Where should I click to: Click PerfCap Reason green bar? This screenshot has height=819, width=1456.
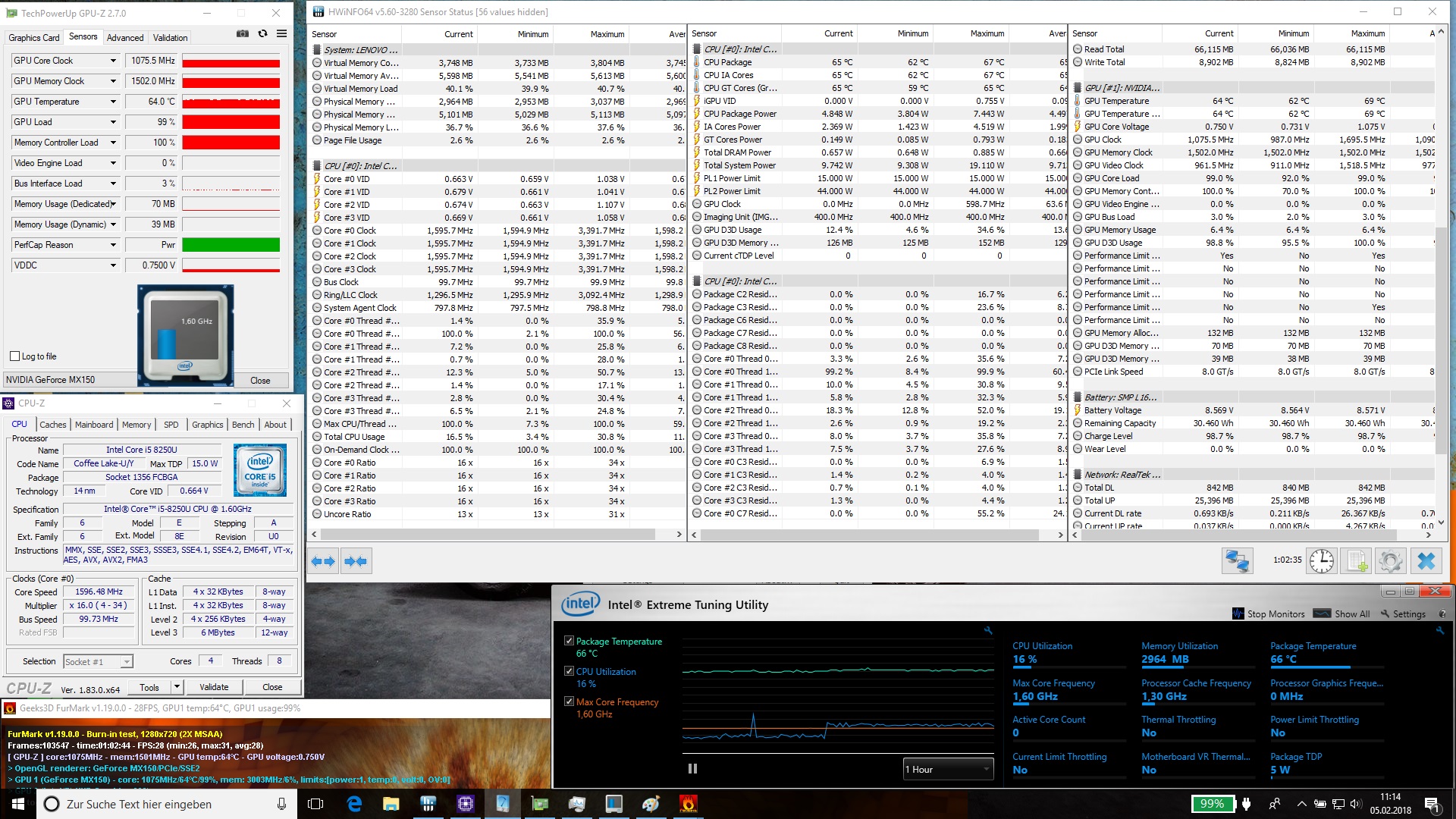coord(231,245)
